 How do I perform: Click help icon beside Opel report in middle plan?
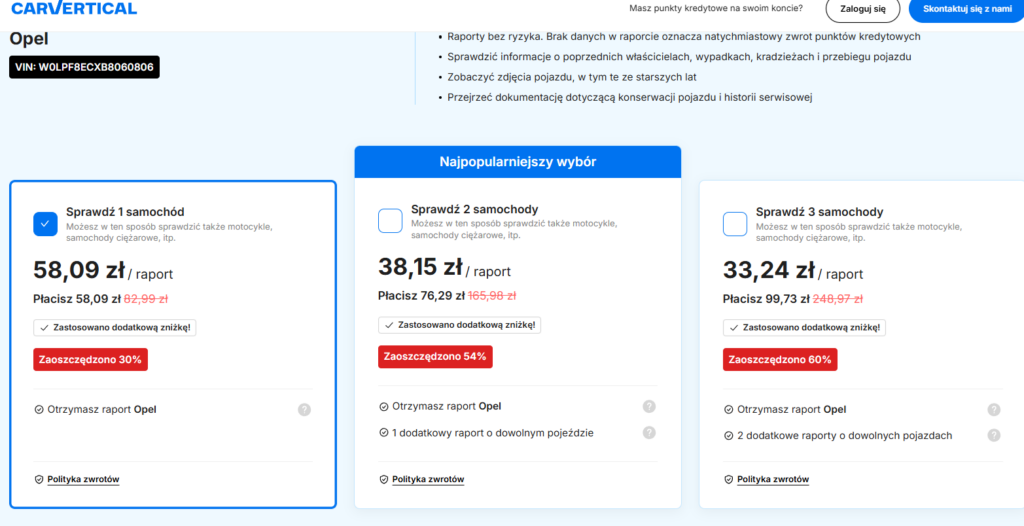click(x=649, y=406)
